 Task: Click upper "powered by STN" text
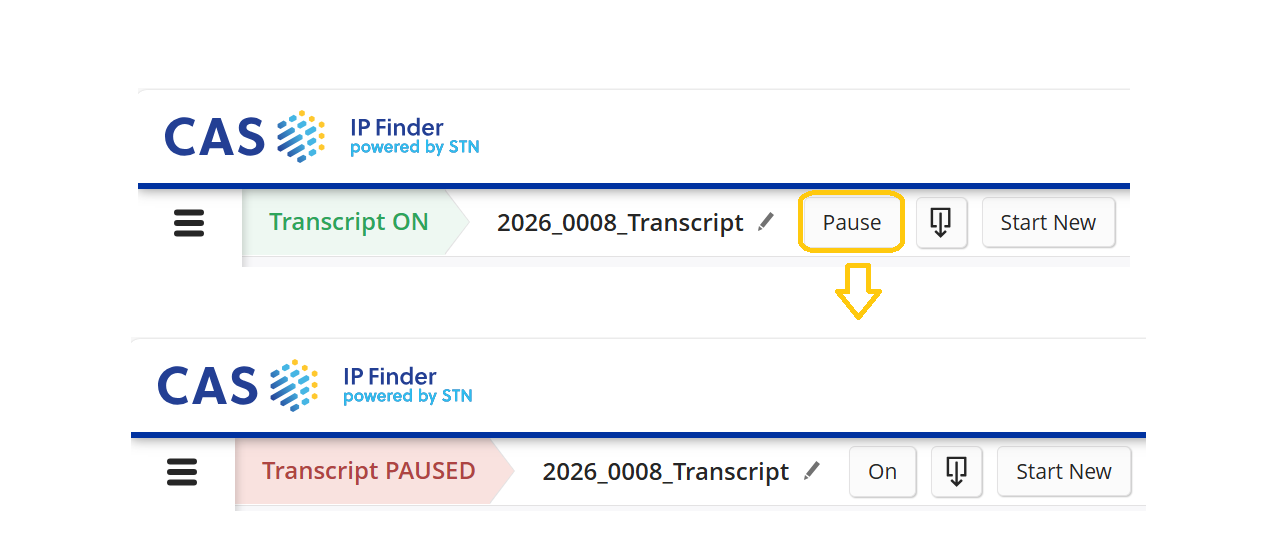pos(414,148)
